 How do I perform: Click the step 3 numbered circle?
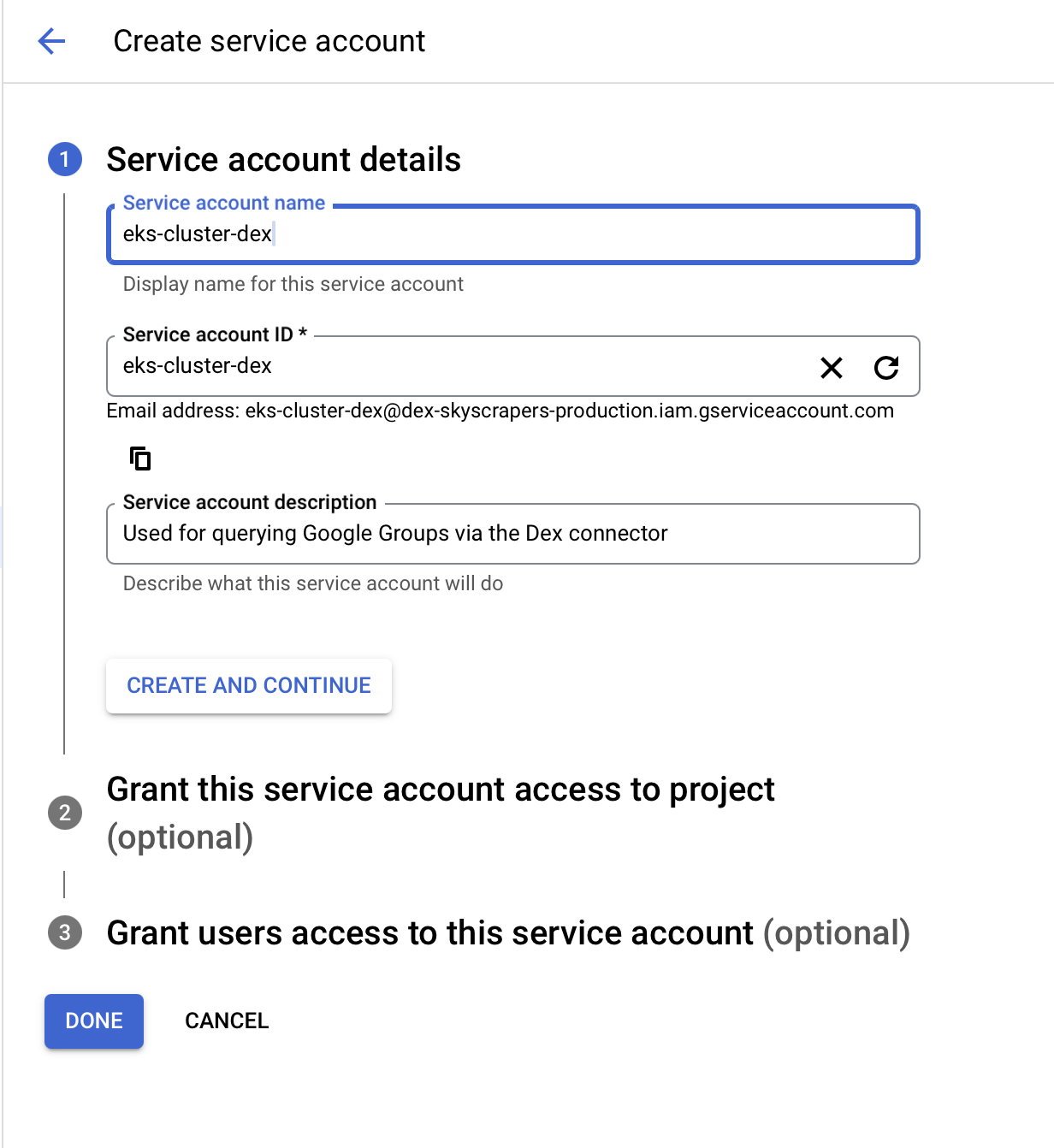64,933
